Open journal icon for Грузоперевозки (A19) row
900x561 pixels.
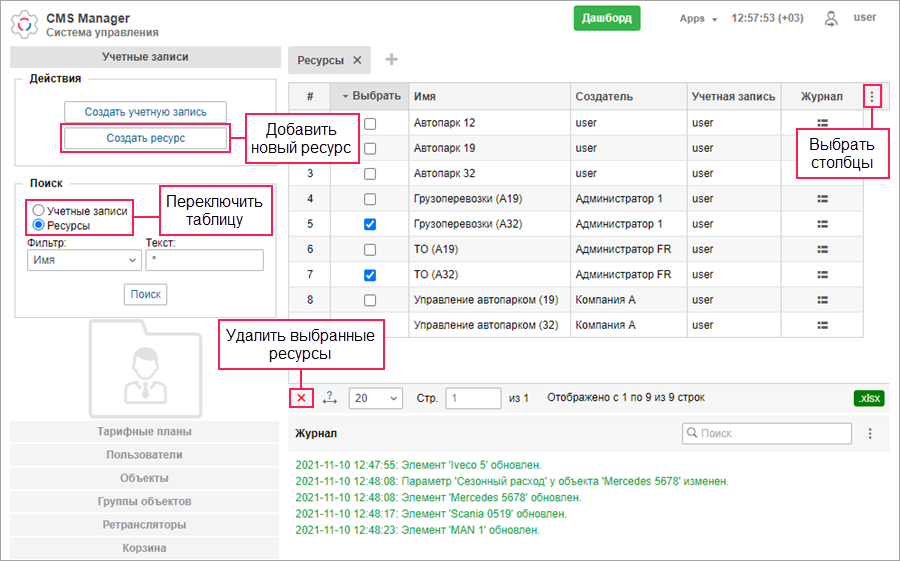(822, 199)
